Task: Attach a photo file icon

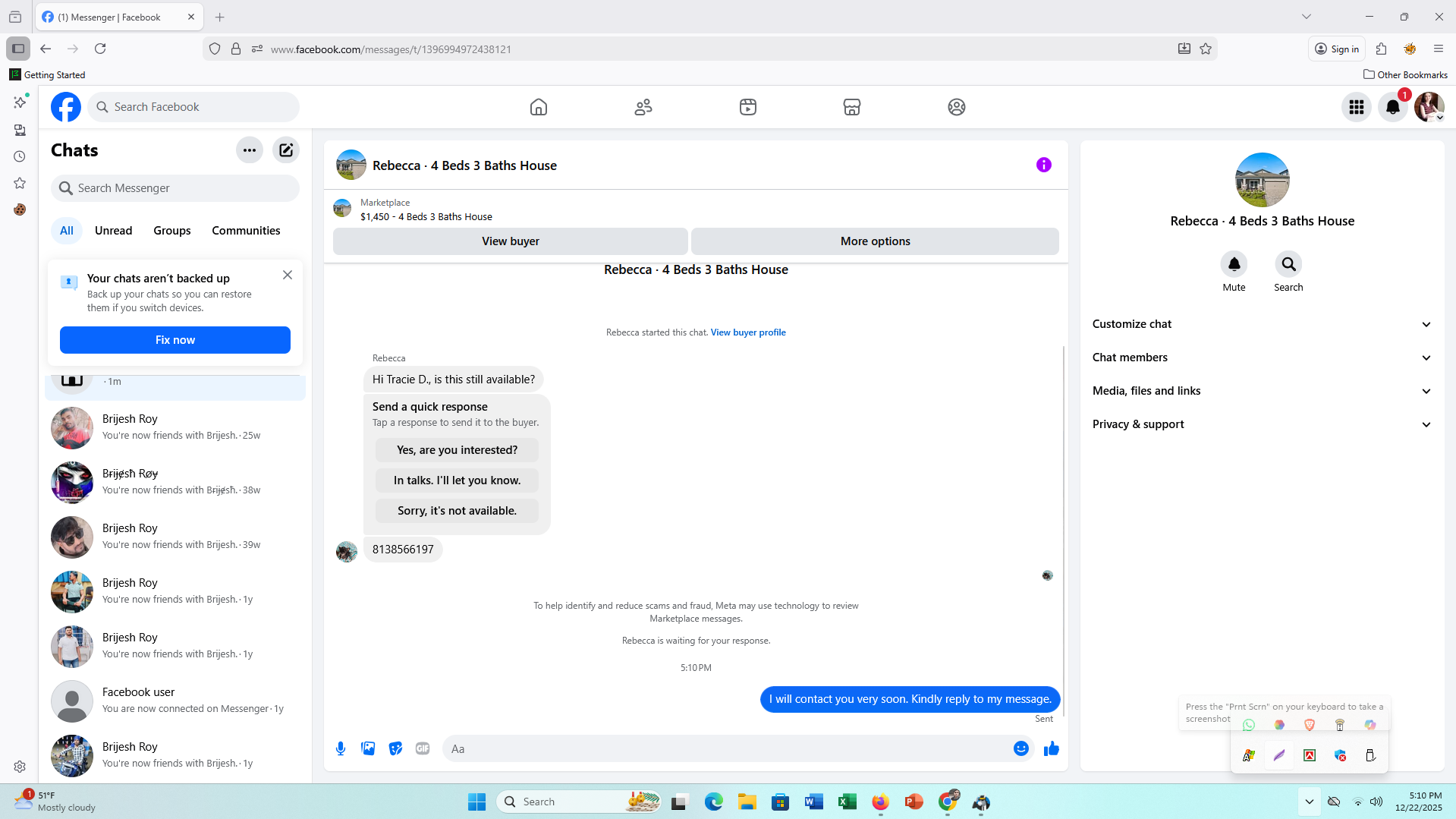Action: point(368,748)
